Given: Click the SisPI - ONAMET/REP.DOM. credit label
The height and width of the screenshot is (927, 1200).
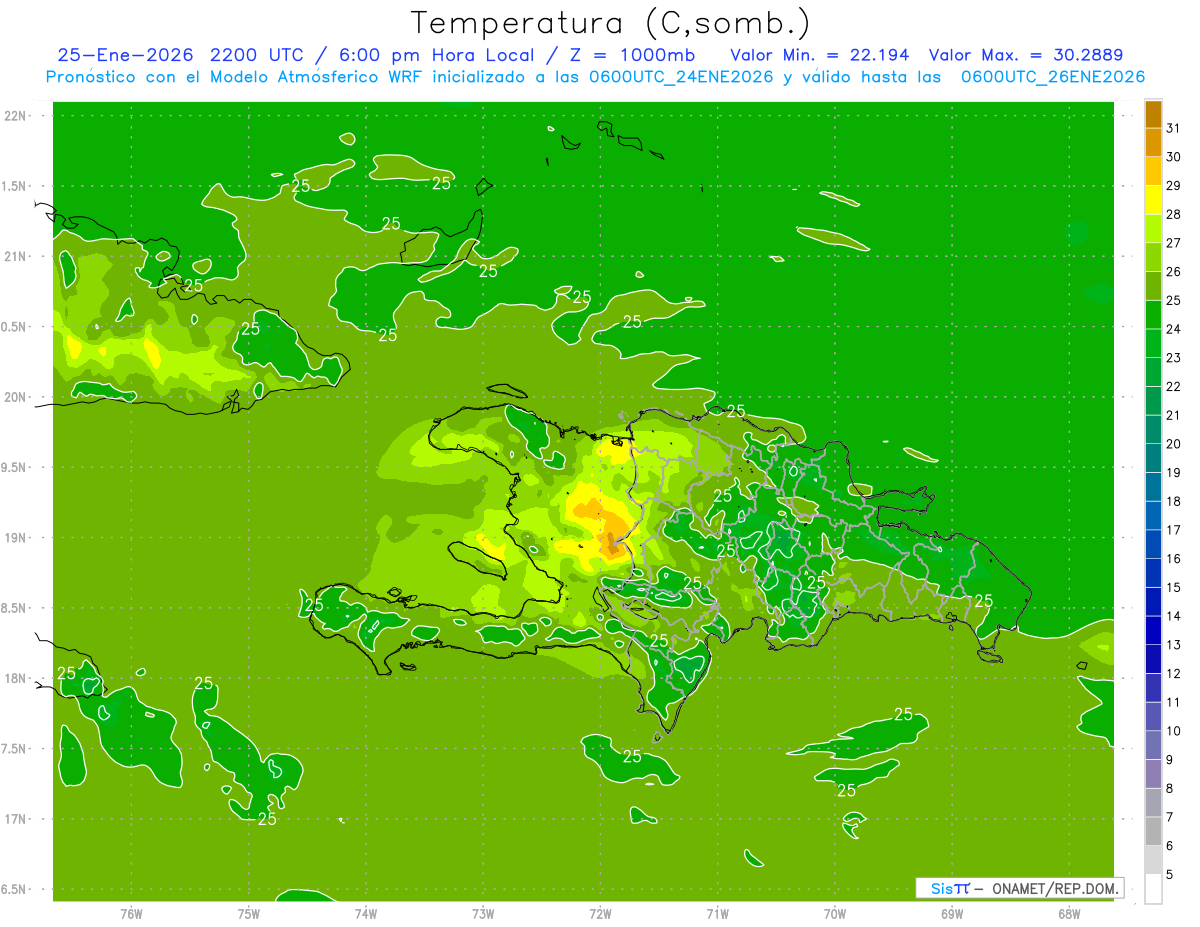Looking at the screenshot, I should tap(1019, 888).
